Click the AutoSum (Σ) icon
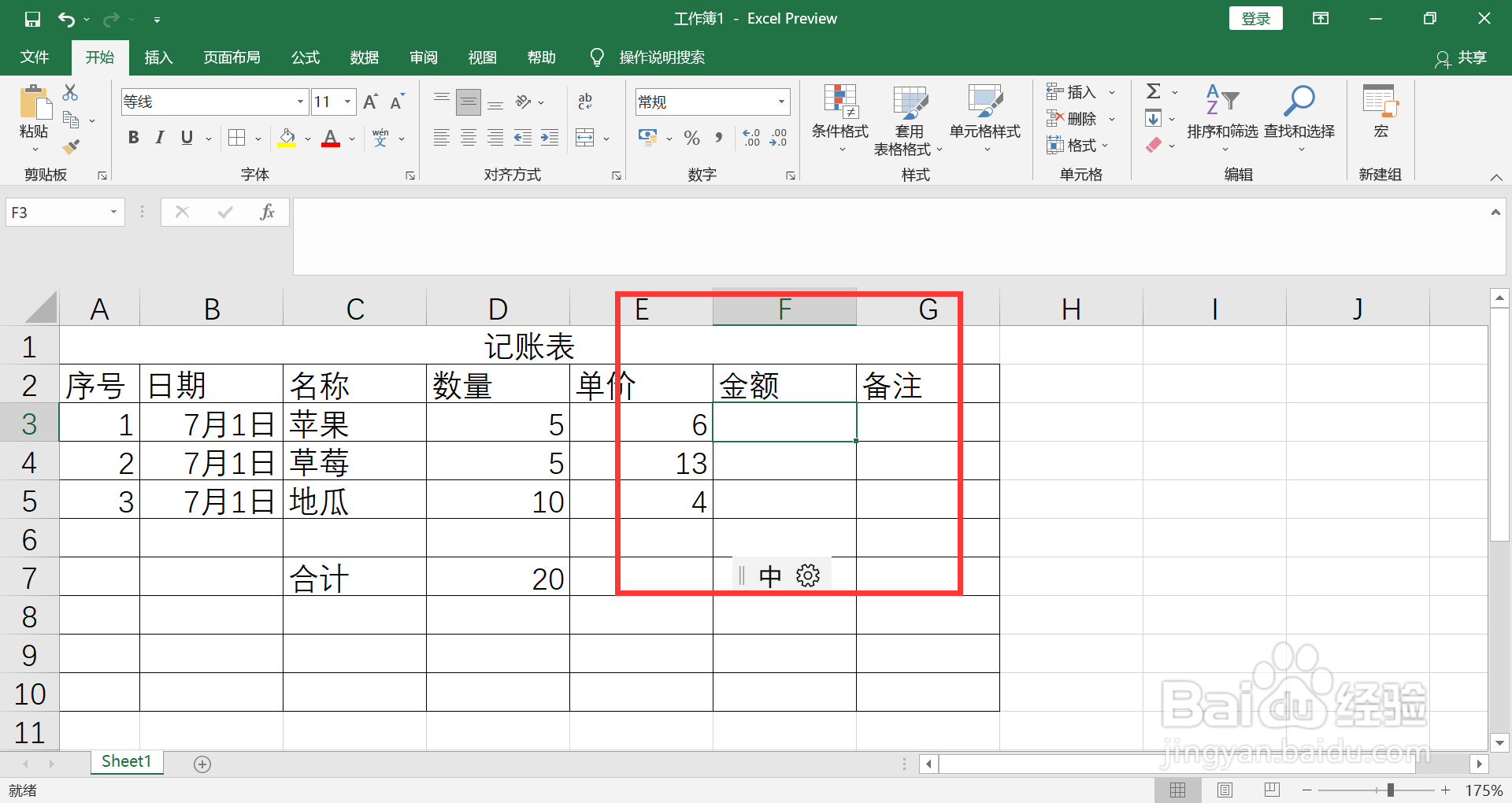 [1154, 91]
